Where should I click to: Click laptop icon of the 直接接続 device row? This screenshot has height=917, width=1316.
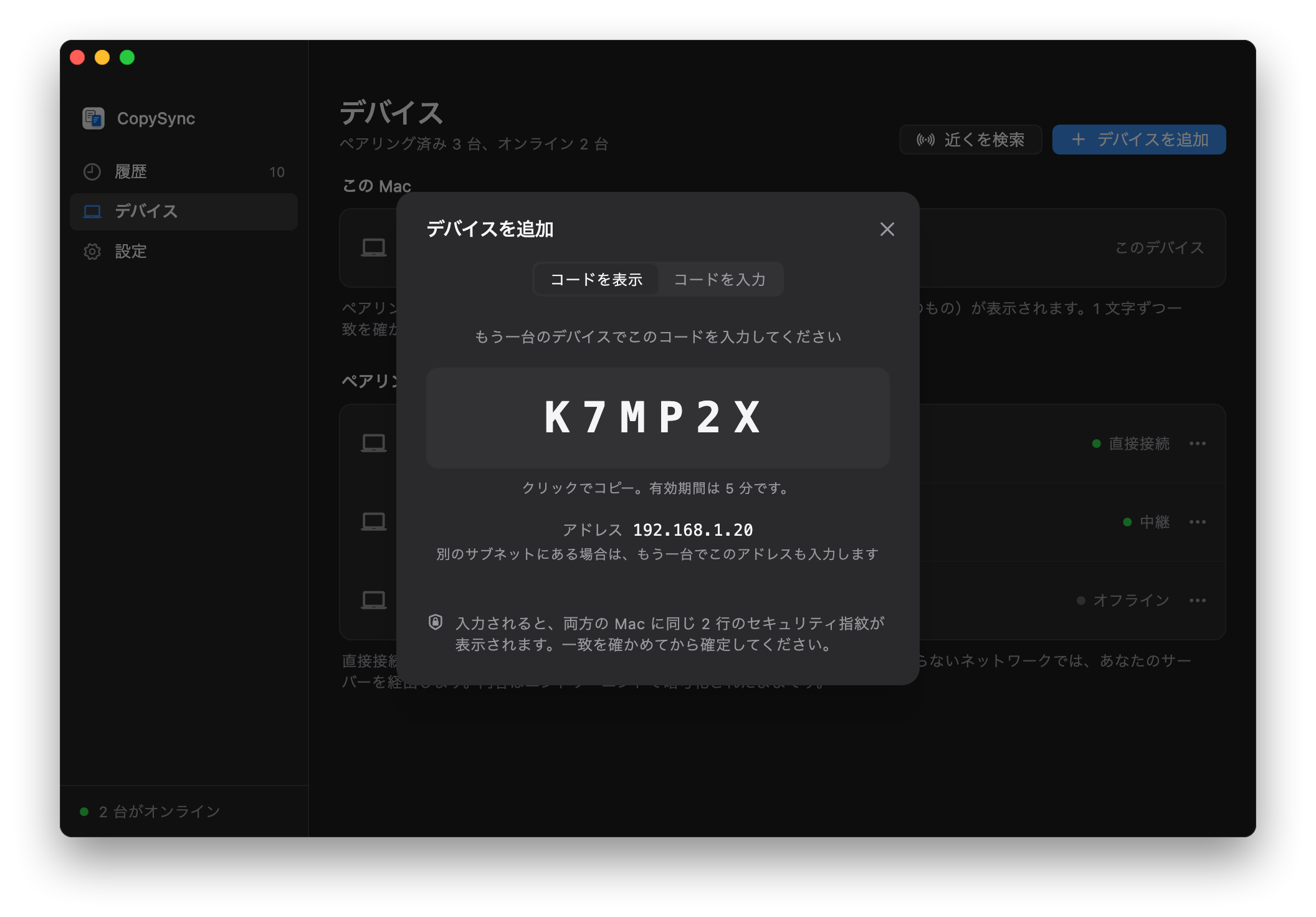point(374,444)
